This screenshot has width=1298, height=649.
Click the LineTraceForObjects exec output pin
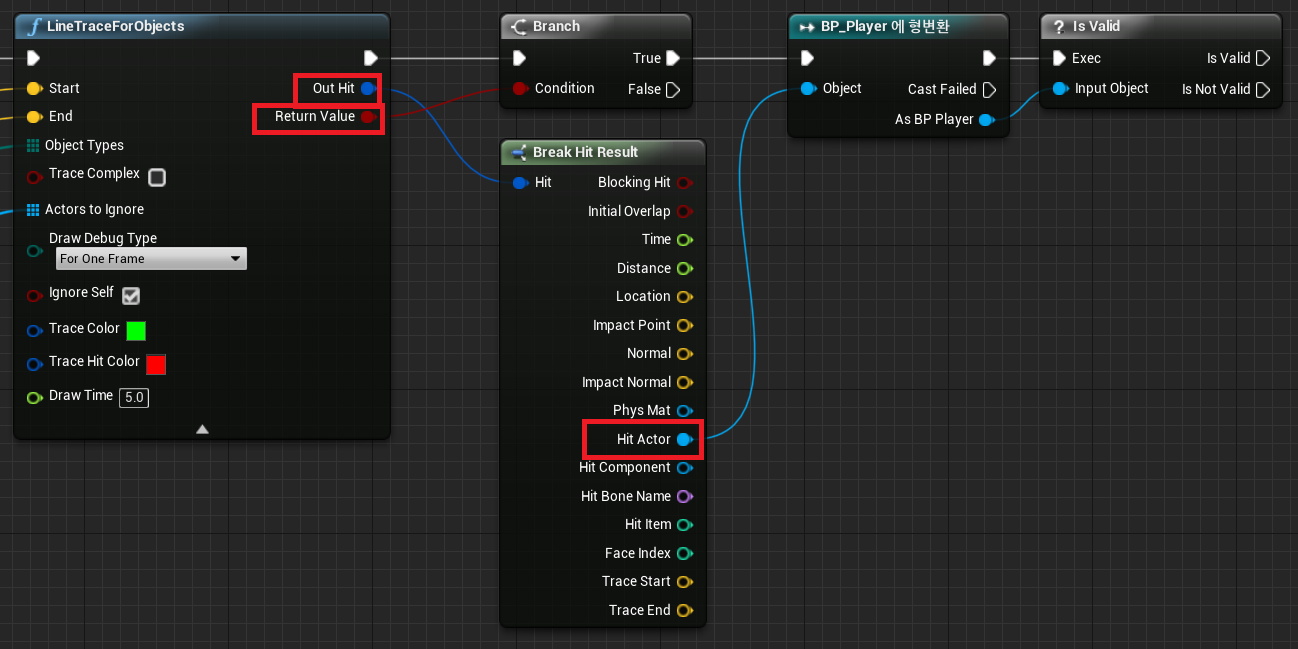(x=371, y=58)
